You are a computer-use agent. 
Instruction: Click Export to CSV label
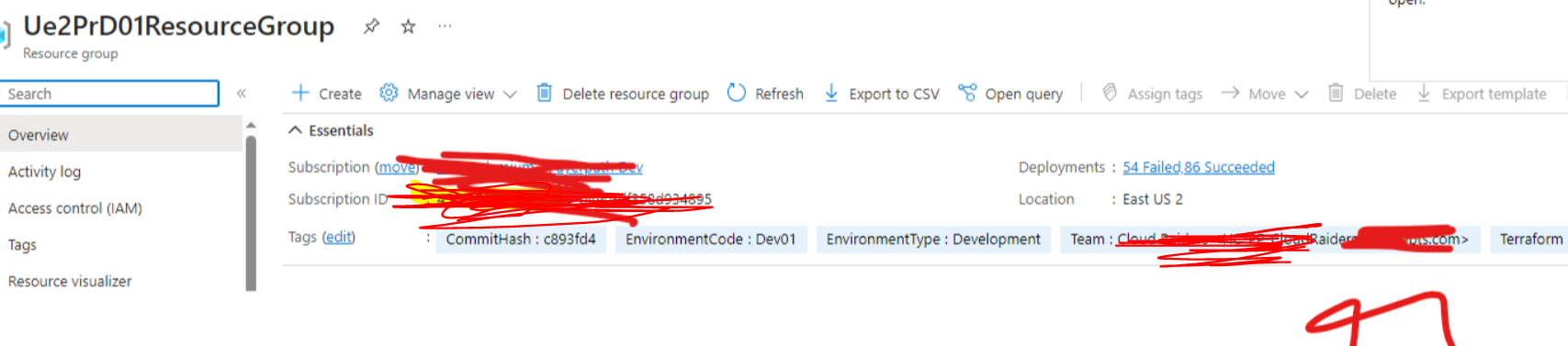point(894,94)
